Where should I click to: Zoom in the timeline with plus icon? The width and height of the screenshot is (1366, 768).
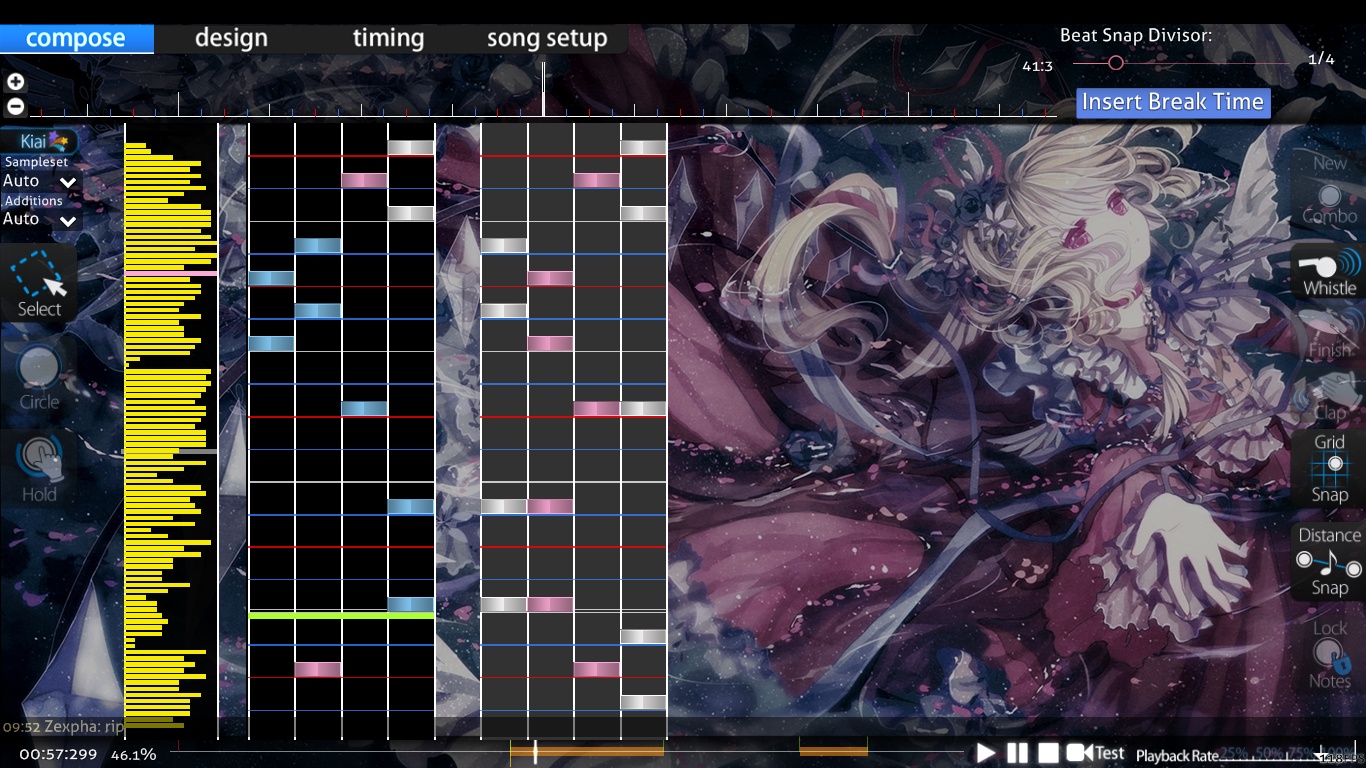tap(15, 82)
